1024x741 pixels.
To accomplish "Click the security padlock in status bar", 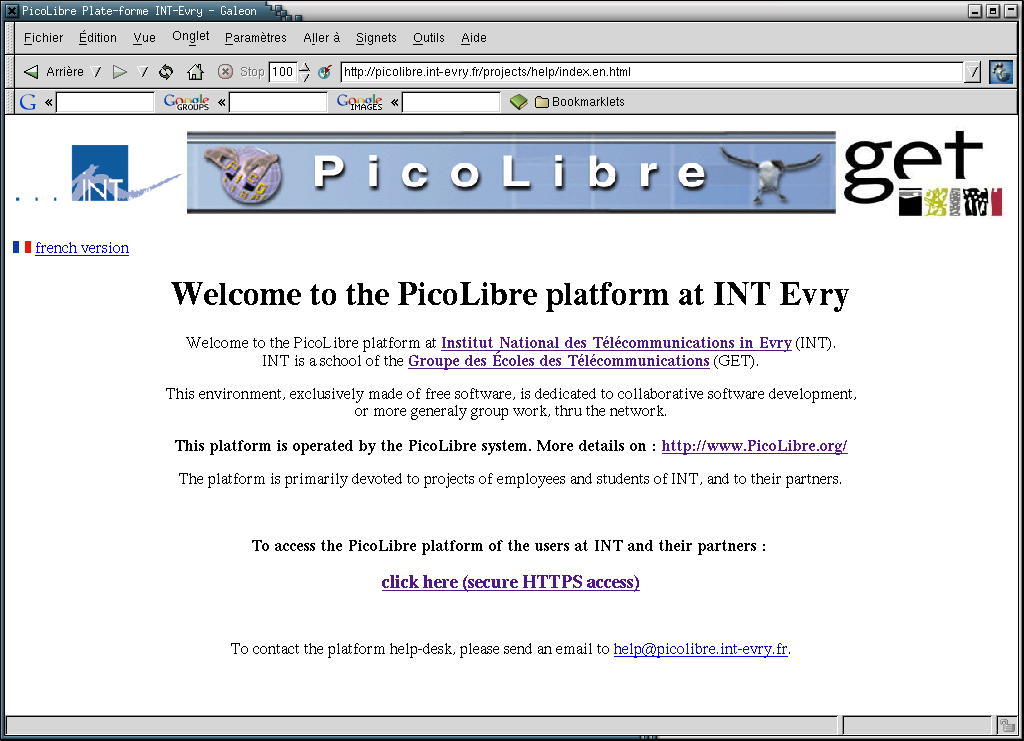I will [1006, 725].
